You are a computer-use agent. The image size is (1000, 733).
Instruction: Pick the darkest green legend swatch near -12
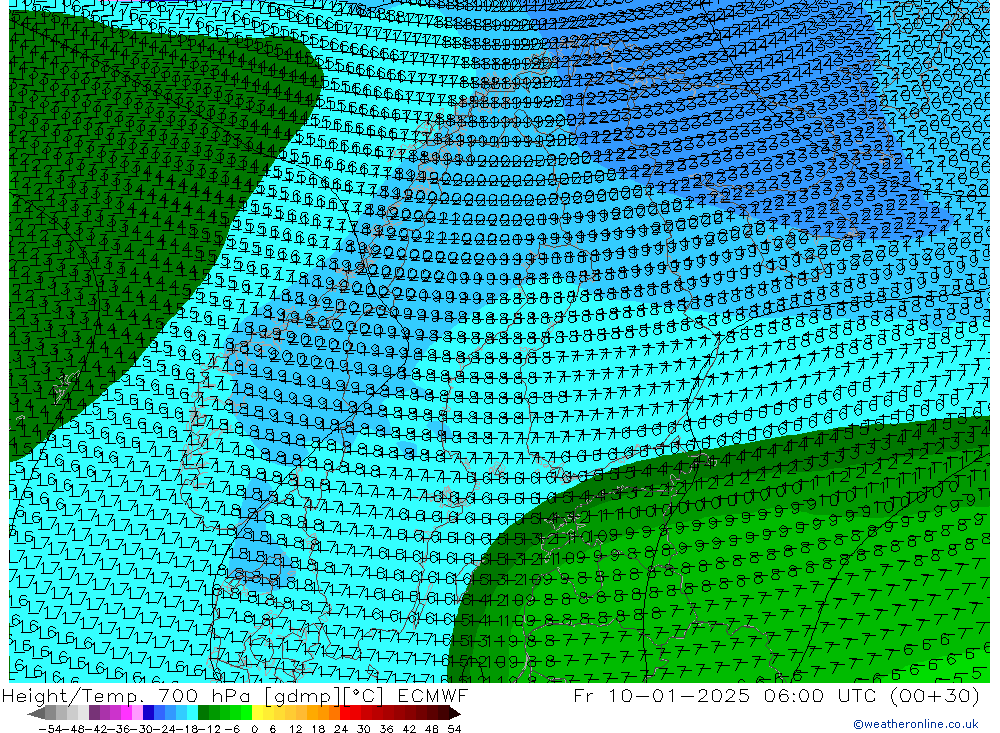203,713
